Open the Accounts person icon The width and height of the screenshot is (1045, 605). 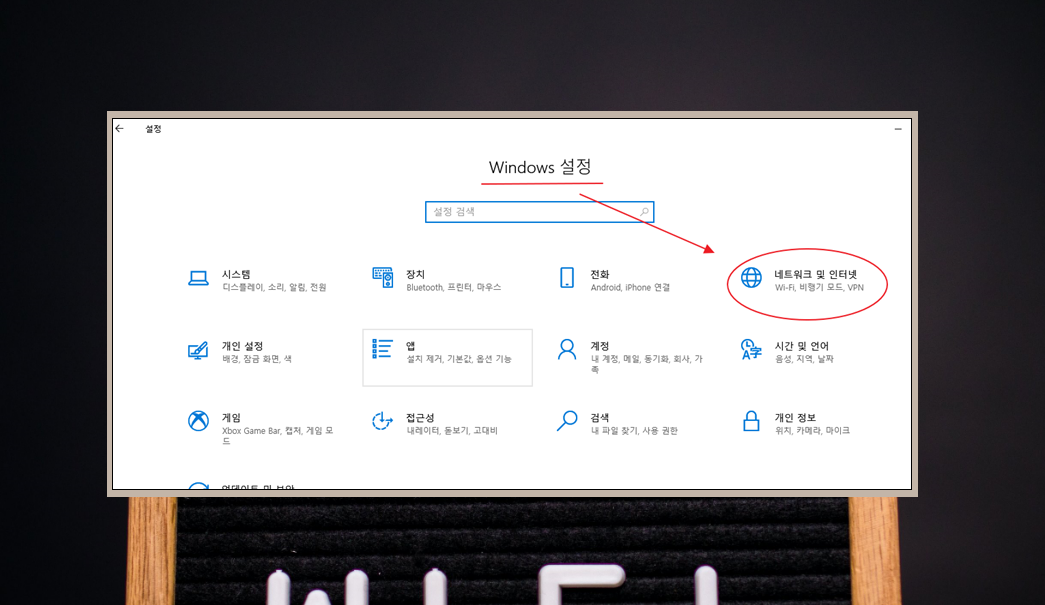(567, 350)
